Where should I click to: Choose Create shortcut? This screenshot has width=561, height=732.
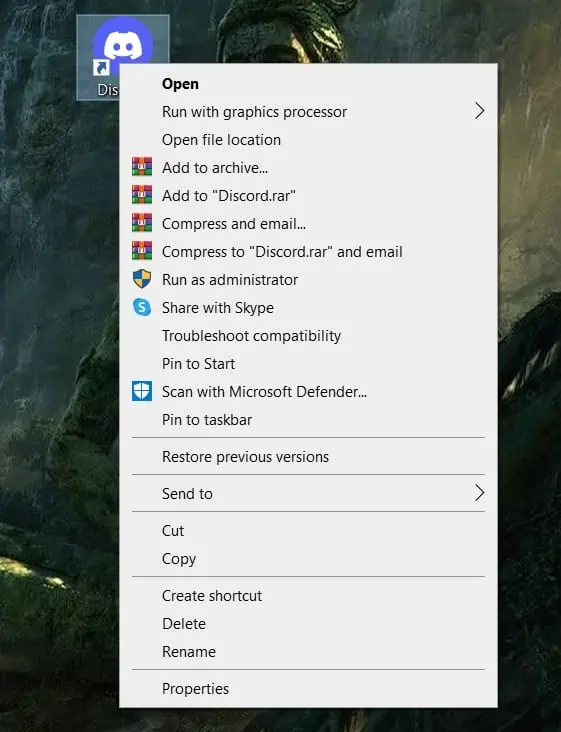308,596
